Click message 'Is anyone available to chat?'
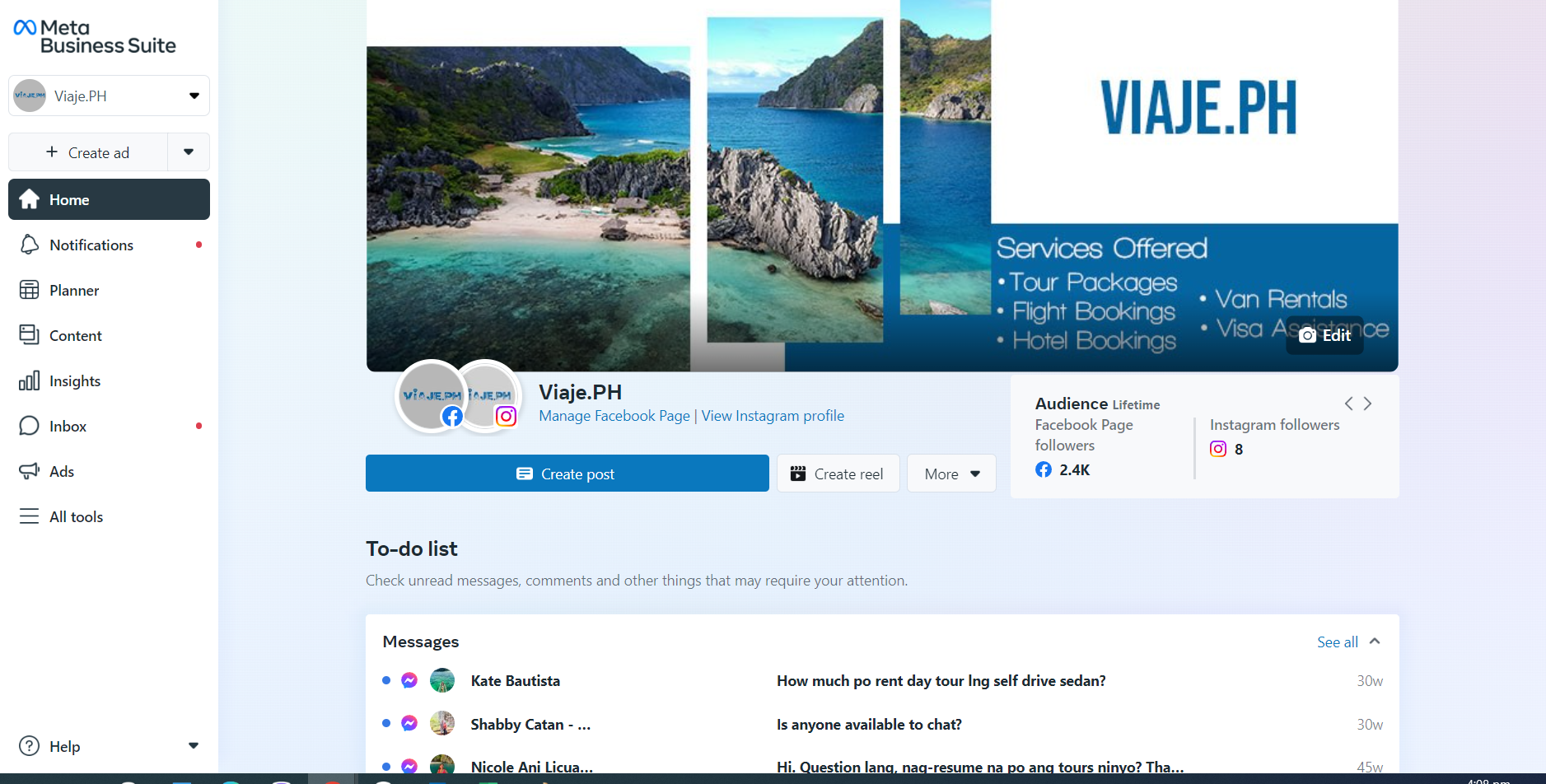 coord(869,725)
